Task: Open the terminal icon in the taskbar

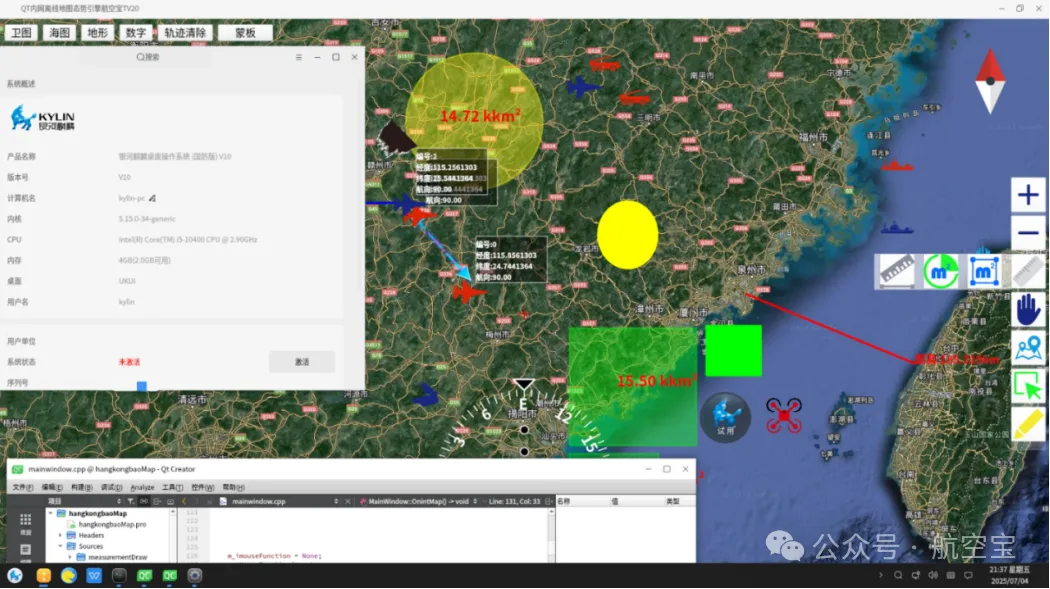Action: (x=119, y=576)
